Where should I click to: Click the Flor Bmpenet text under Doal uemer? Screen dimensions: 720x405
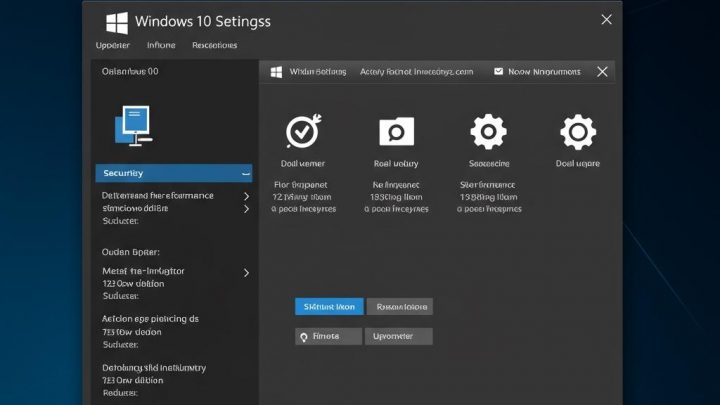301,185
